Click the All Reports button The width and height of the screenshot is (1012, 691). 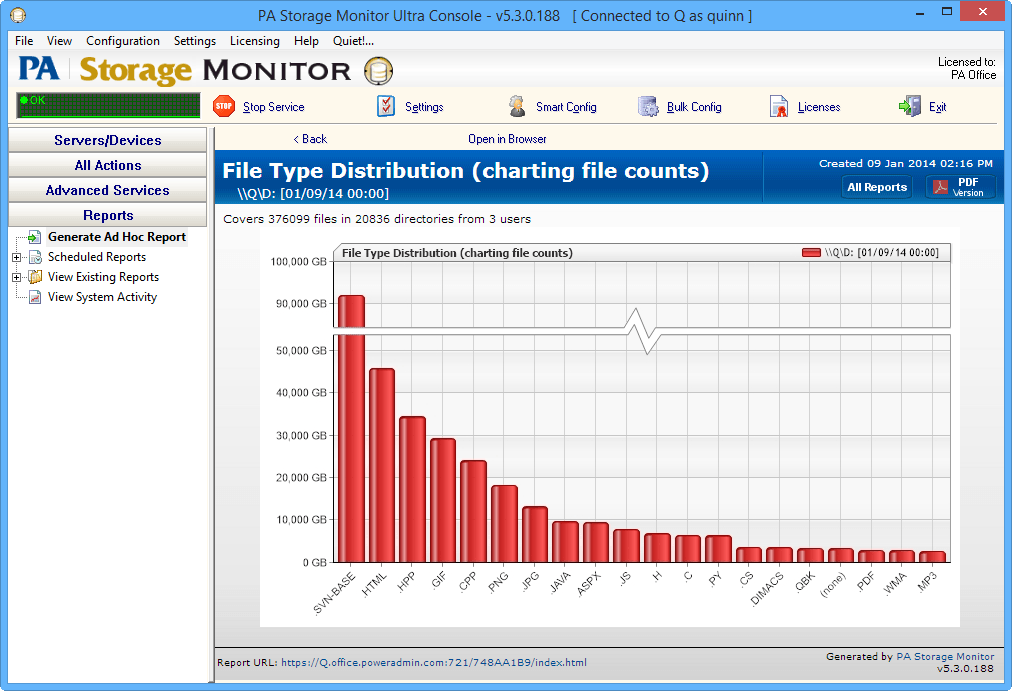point(877,187)
